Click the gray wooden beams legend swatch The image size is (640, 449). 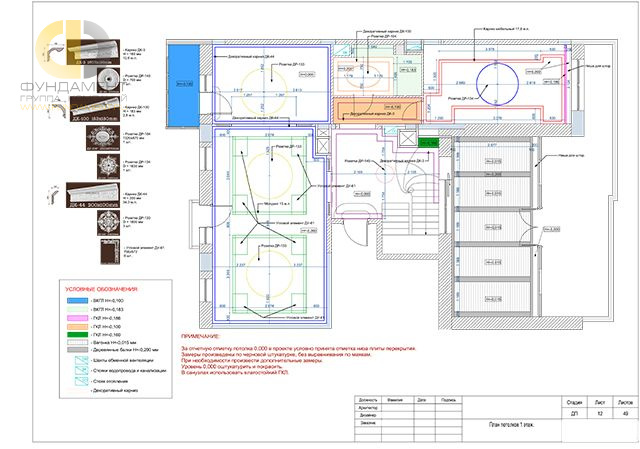pos(78,350)
